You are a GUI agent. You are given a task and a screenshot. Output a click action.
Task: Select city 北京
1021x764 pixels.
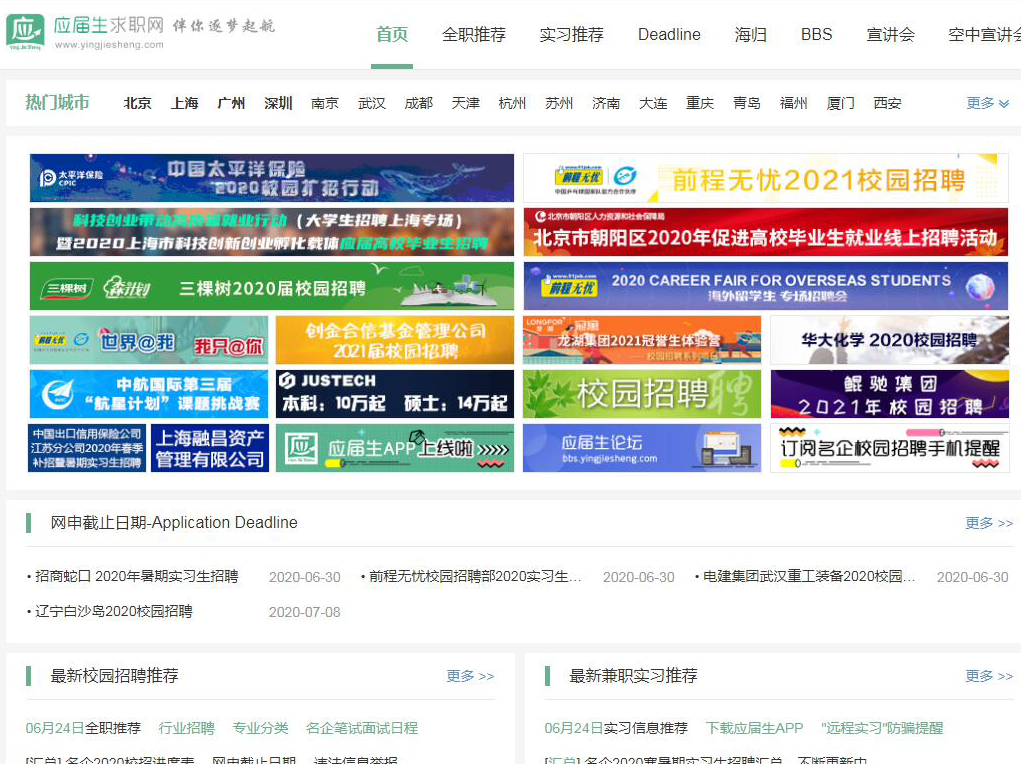[137, 103]
